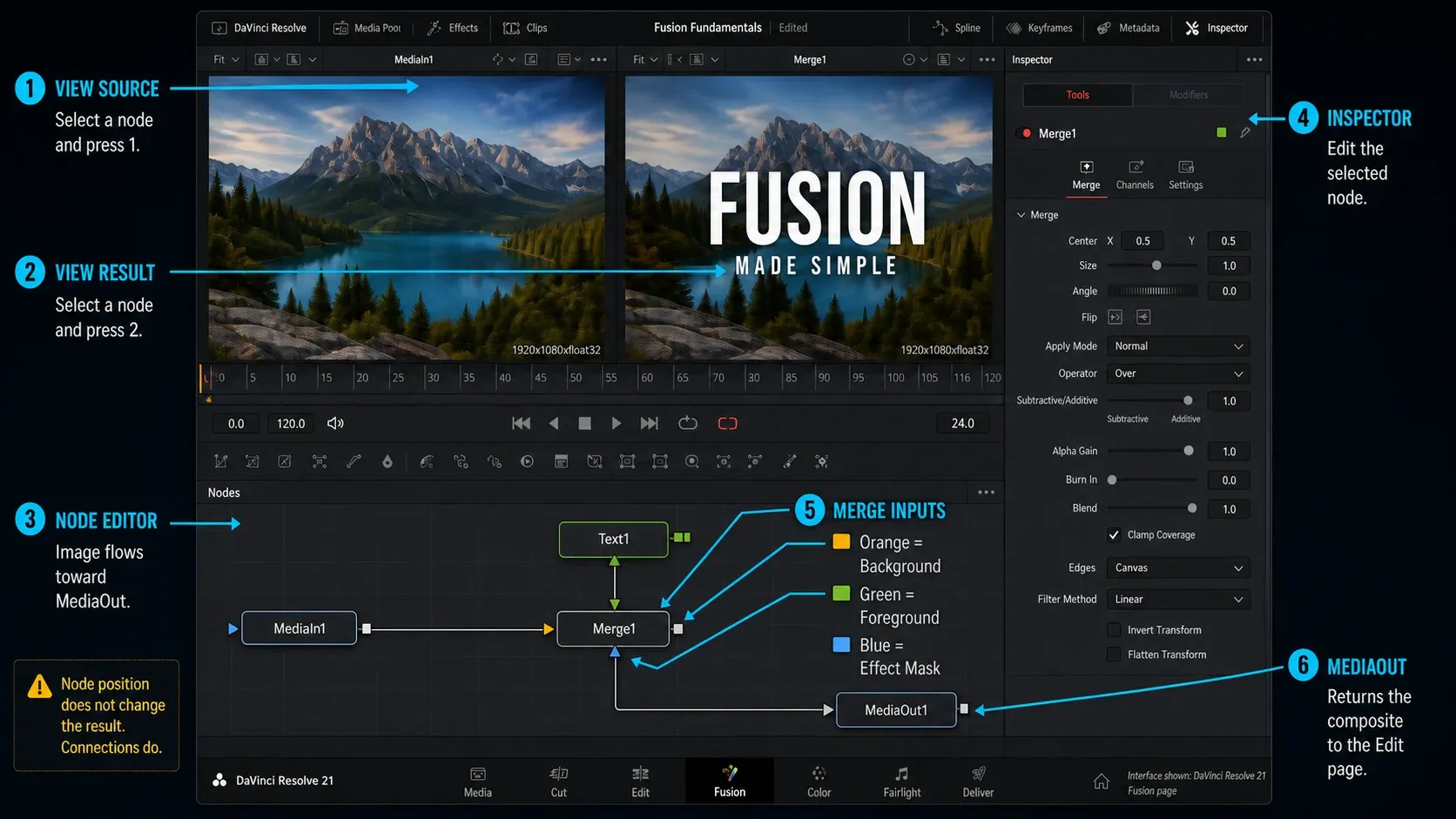The width and height of the screenshot is (1456, 819).
Task: Toggle the Merge1 red enable switch
Action: (x=1025, y=133)
